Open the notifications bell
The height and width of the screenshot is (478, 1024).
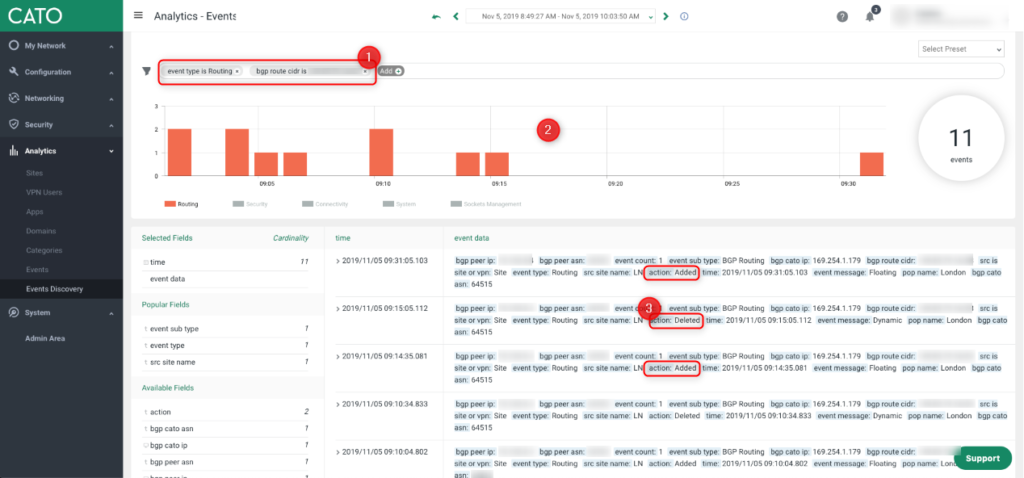tap(870, 17)
